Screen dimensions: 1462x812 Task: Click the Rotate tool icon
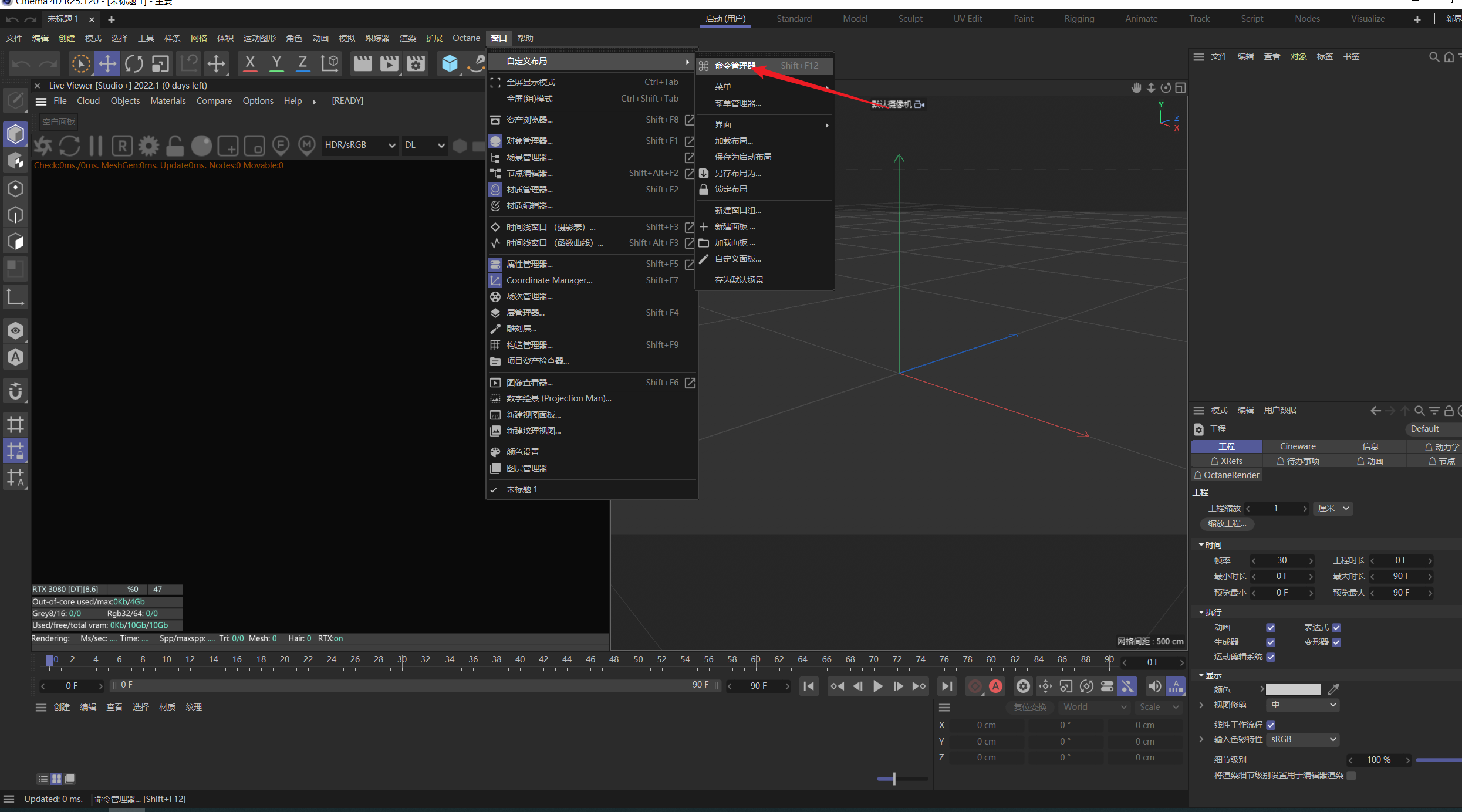[x=134, y=63]
